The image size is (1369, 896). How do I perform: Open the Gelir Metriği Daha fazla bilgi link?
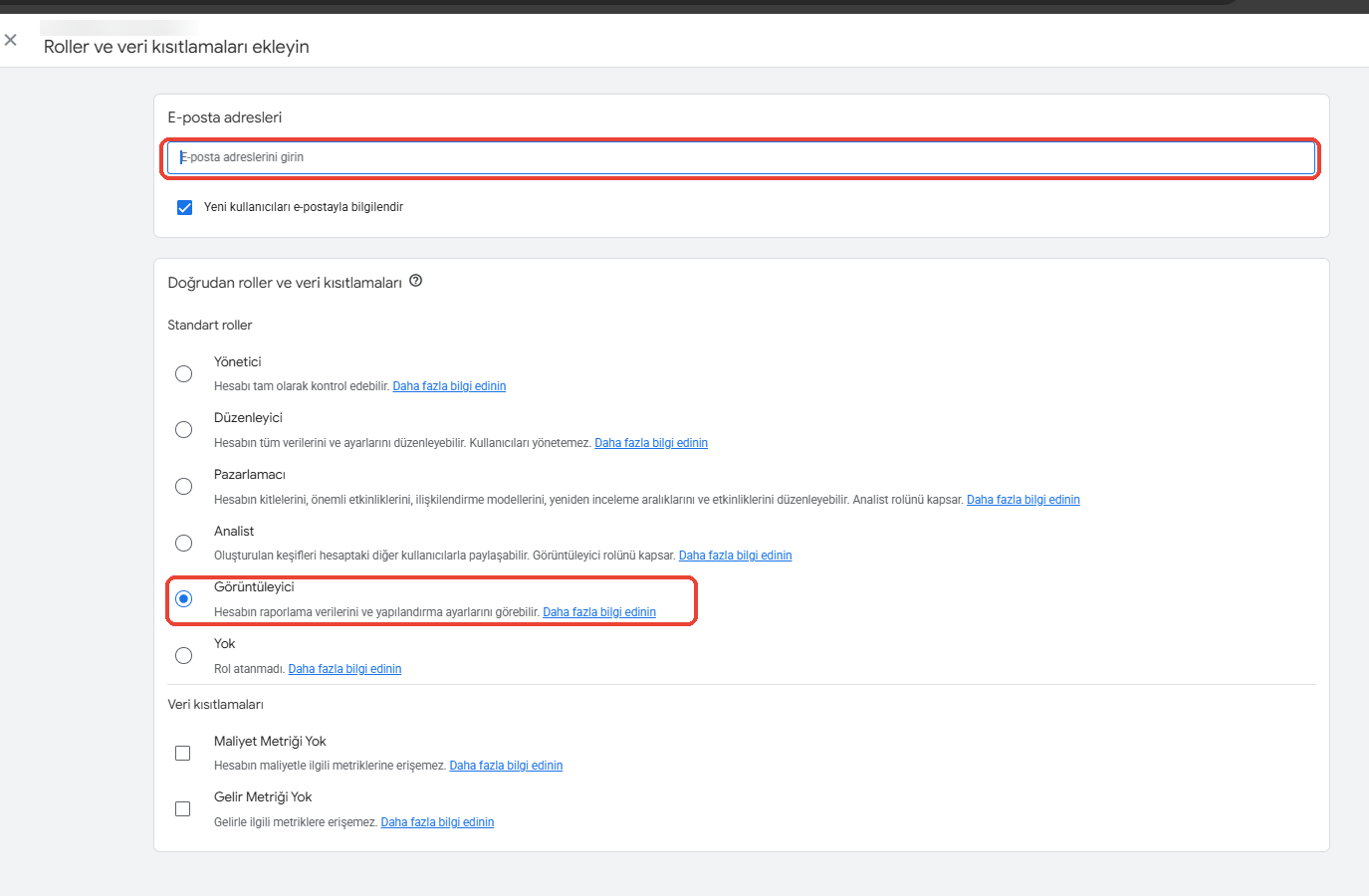[437, 822]
